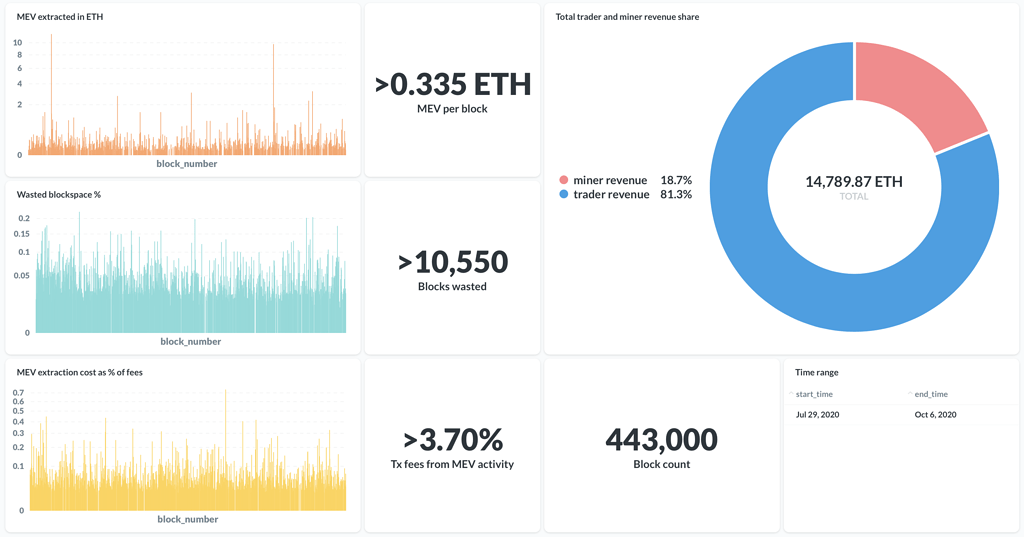Click the MEV extracted in ETH title
This screenshot has width=1024, height=537.
(x=60, y=17)
